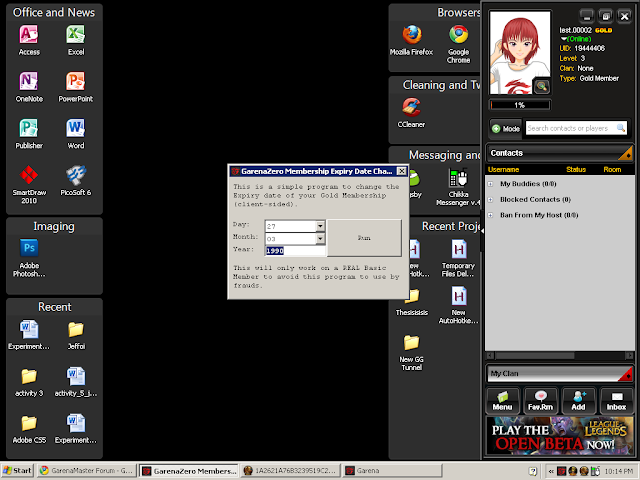Open the Day dropdown arrow
Screen dimensions: 640x480
pyautogui.click(x=320, y=225)
